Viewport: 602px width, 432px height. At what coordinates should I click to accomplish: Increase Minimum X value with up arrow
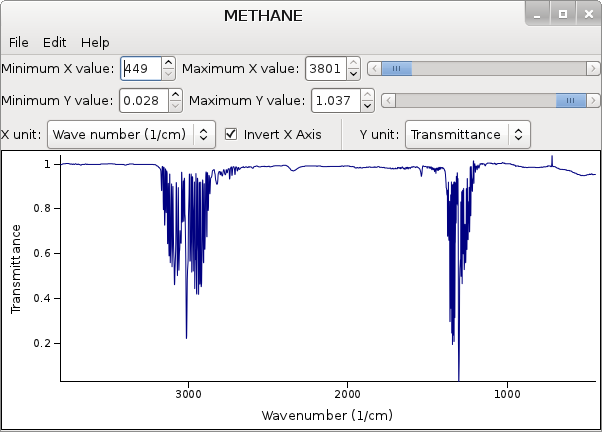coord(168,63)
